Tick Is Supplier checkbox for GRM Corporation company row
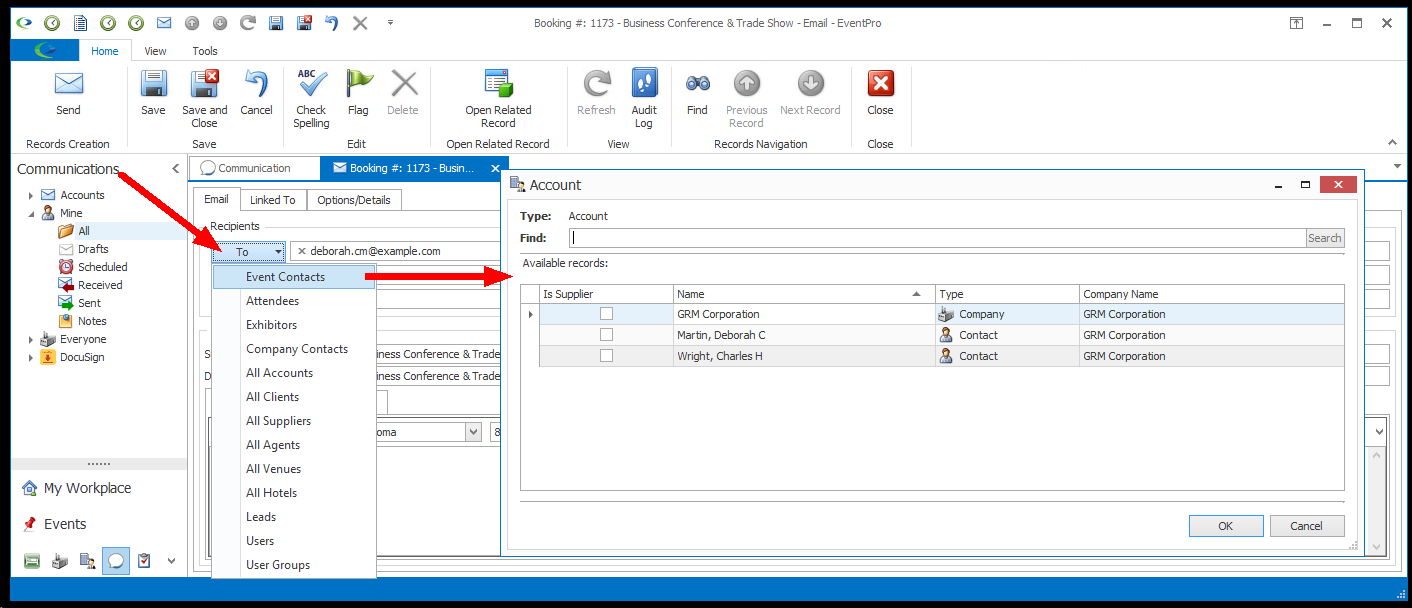Viewport: 1412px width, 608px height. tap(606, 314)
